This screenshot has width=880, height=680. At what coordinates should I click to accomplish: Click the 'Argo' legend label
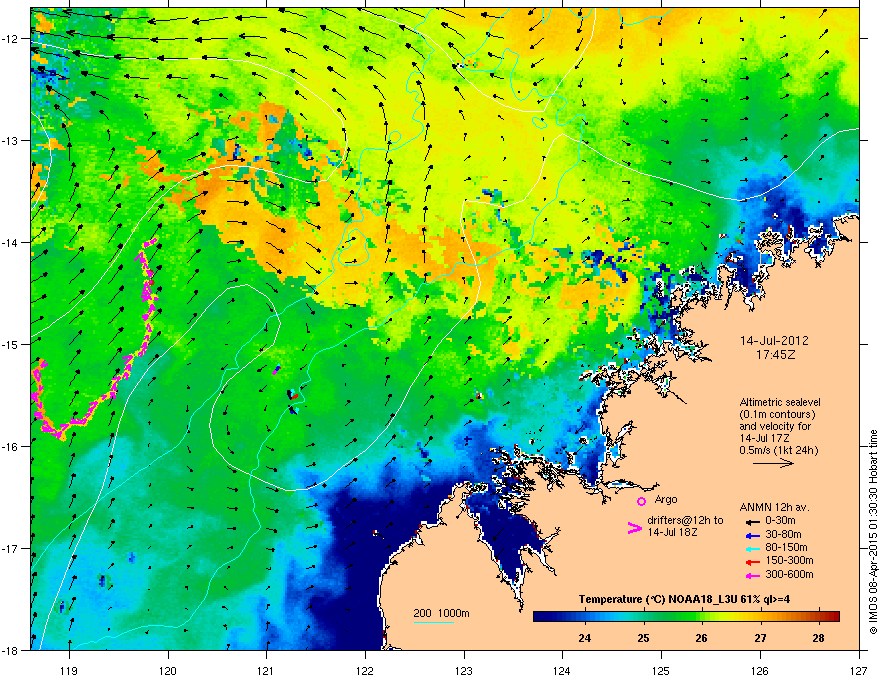pos(666,499)
